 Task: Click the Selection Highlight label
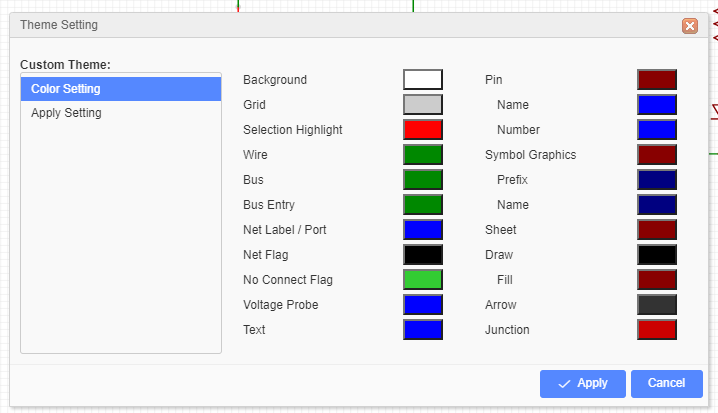tap(293, 130)
